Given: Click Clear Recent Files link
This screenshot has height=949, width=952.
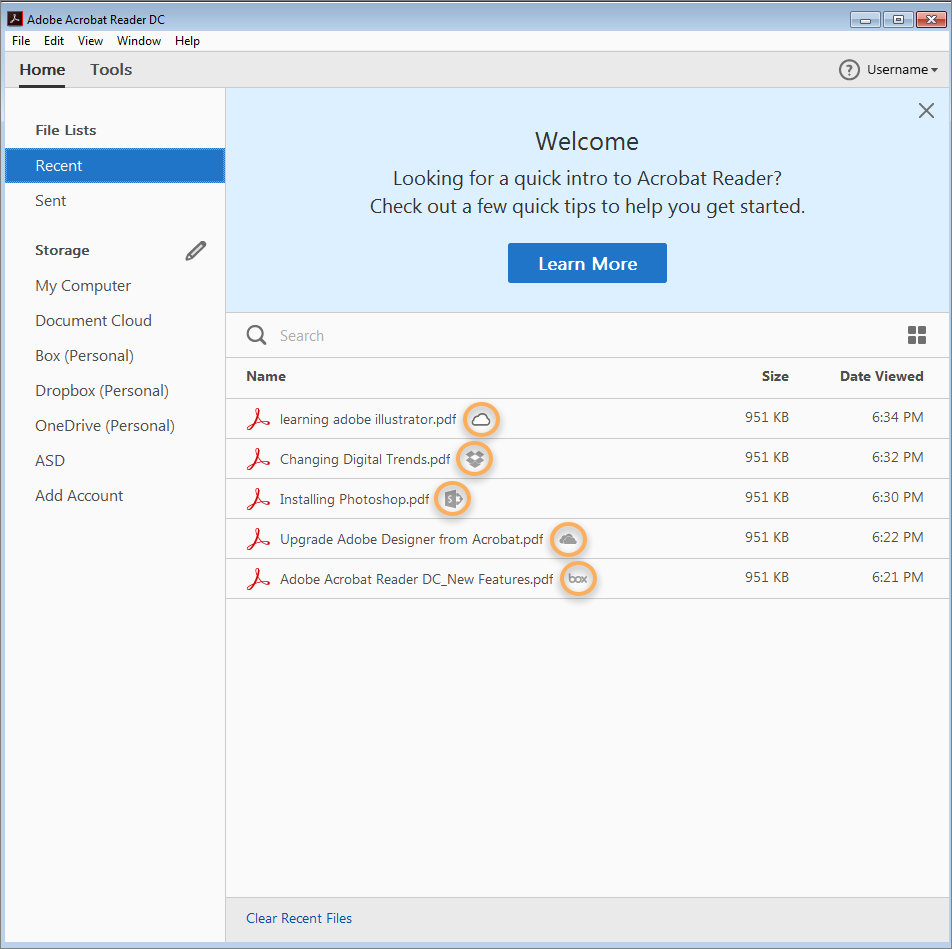Looking at the screenshot, I should click(x=299, y=918).
